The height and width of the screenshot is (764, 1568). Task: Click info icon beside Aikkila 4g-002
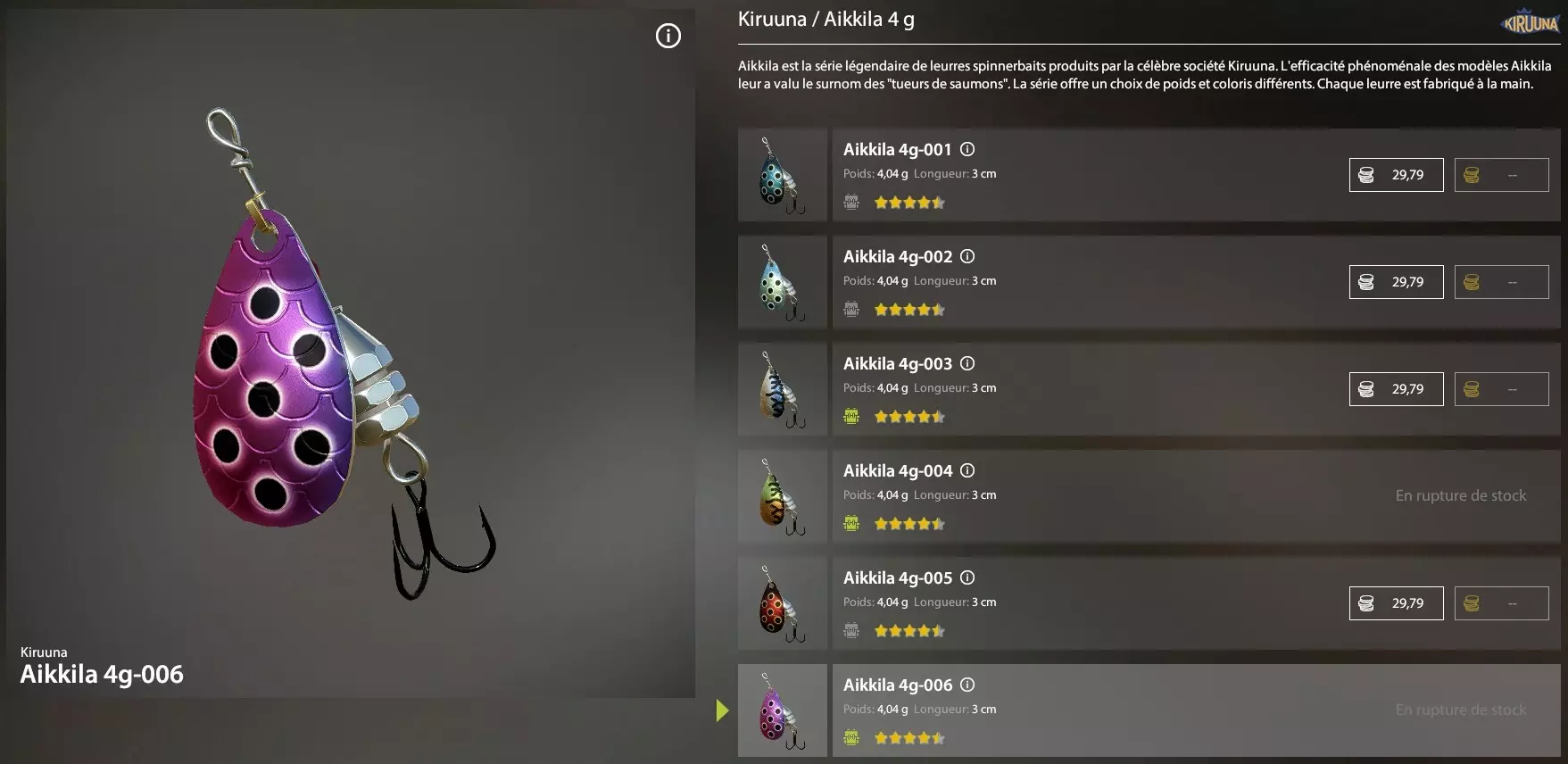967,256
